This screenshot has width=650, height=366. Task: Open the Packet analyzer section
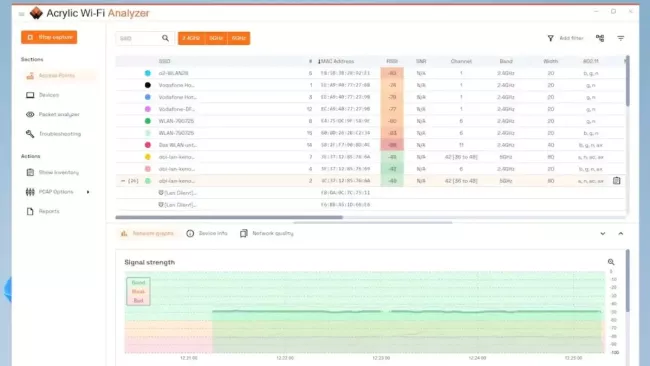58,114
